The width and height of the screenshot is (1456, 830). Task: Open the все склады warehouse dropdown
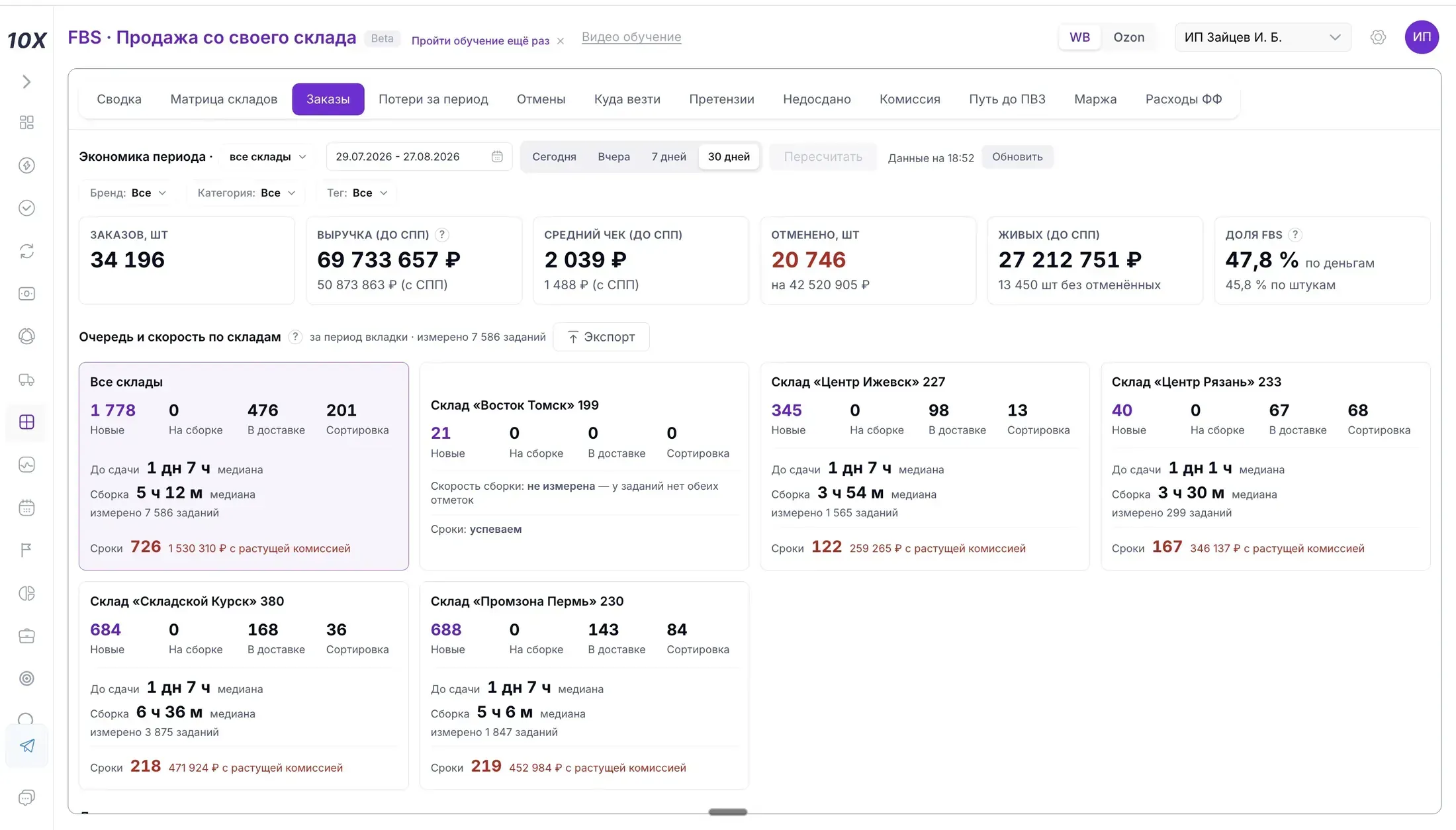267,157
